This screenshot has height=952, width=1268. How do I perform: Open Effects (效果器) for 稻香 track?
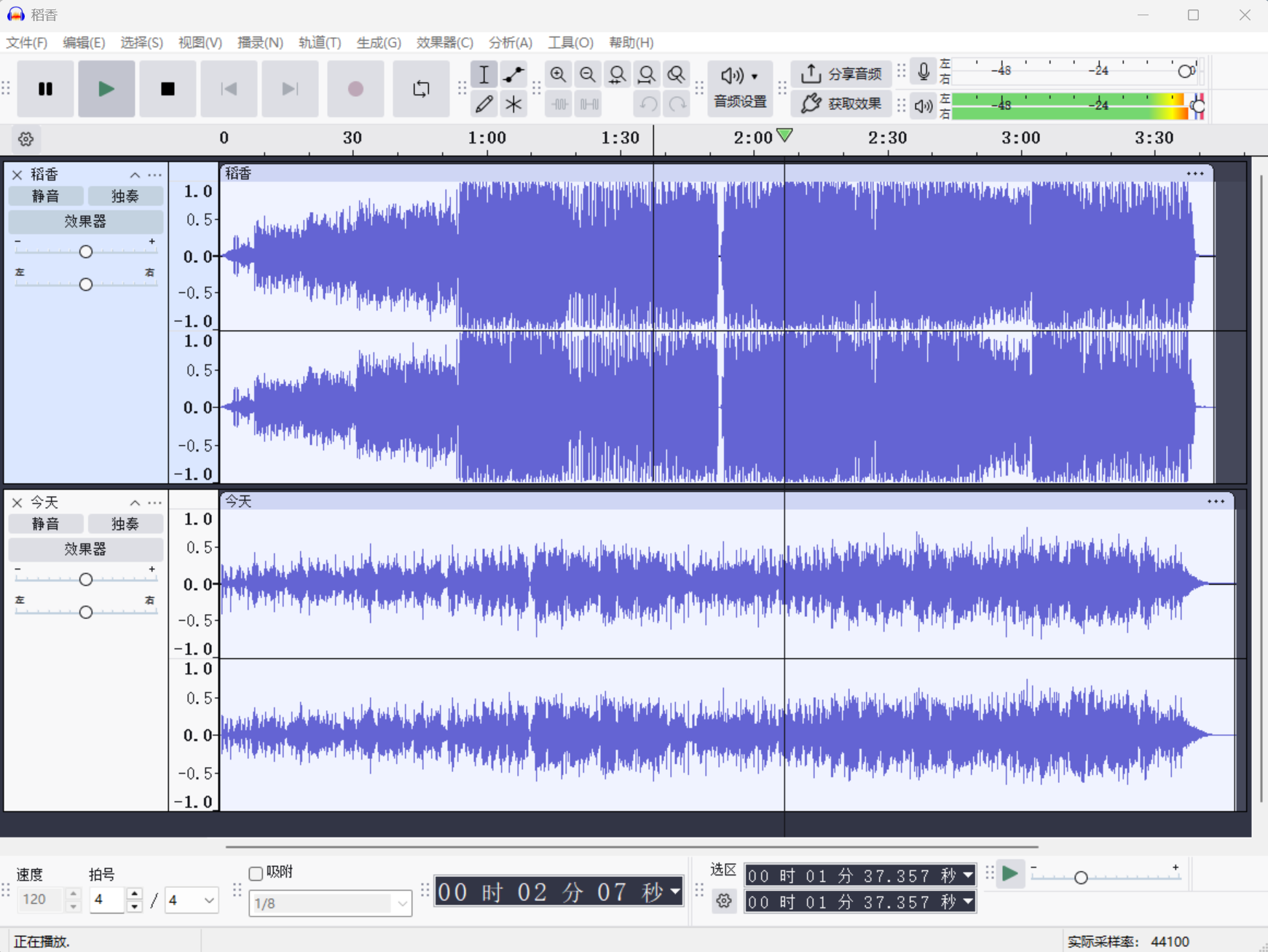click(x=85, y=221)
